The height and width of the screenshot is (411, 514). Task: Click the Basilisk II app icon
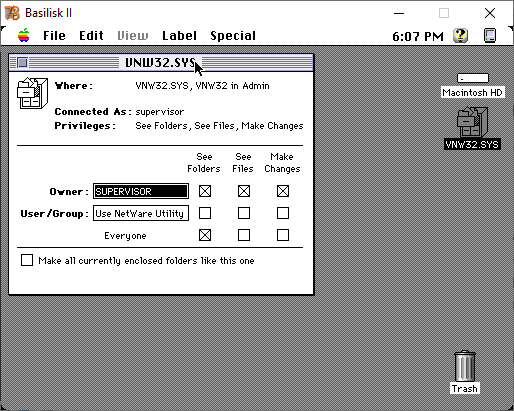point(12,13)
